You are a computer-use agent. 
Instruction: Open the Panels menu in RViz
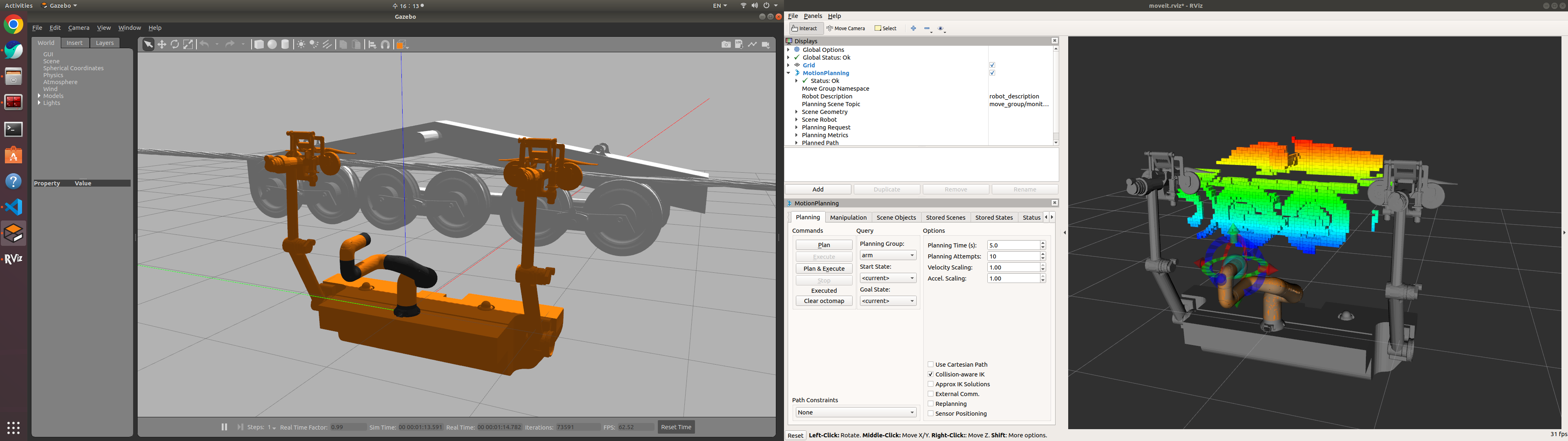pyautogui.click(x=813, y=16)
